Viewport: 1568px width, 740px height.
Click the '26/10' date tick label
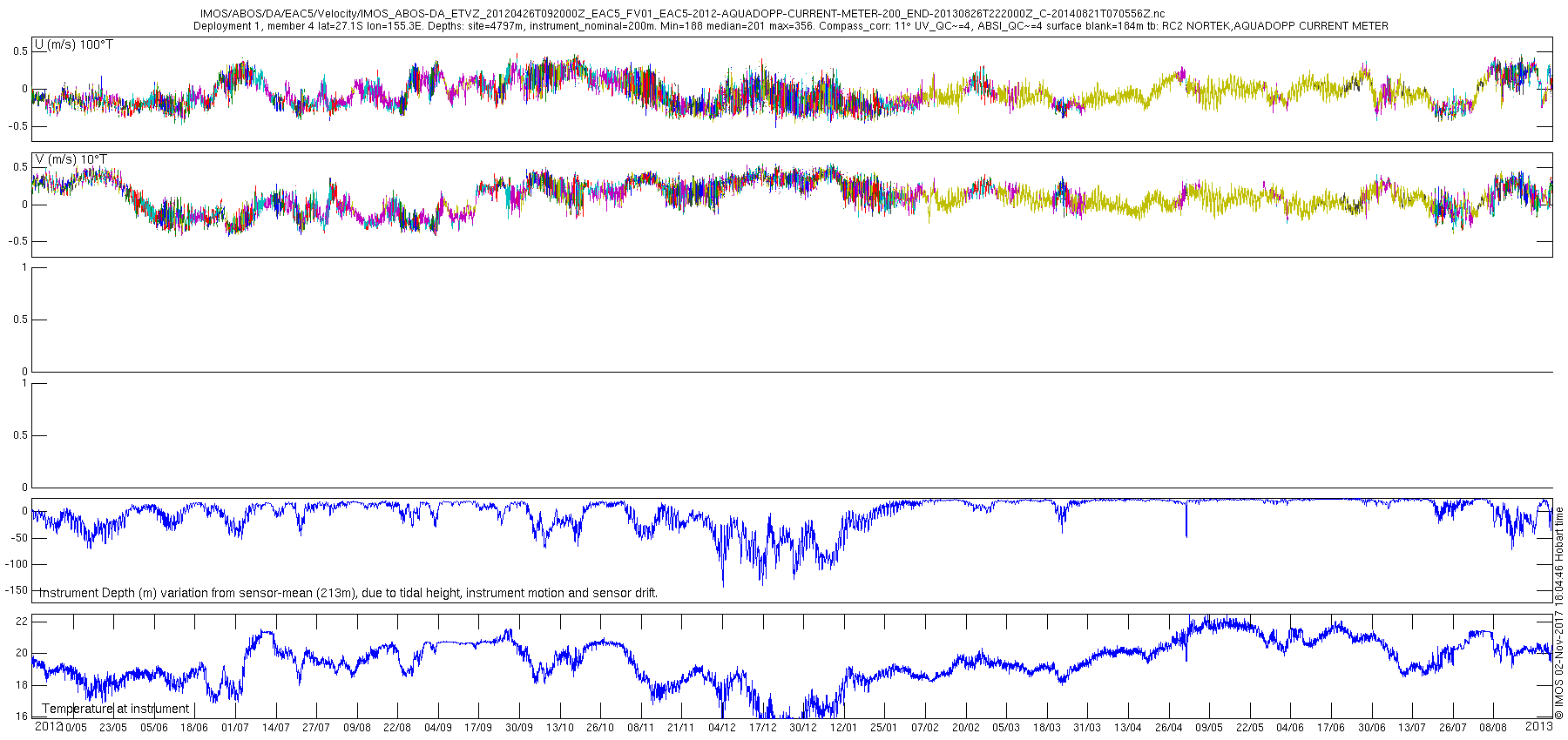[600, 728]
